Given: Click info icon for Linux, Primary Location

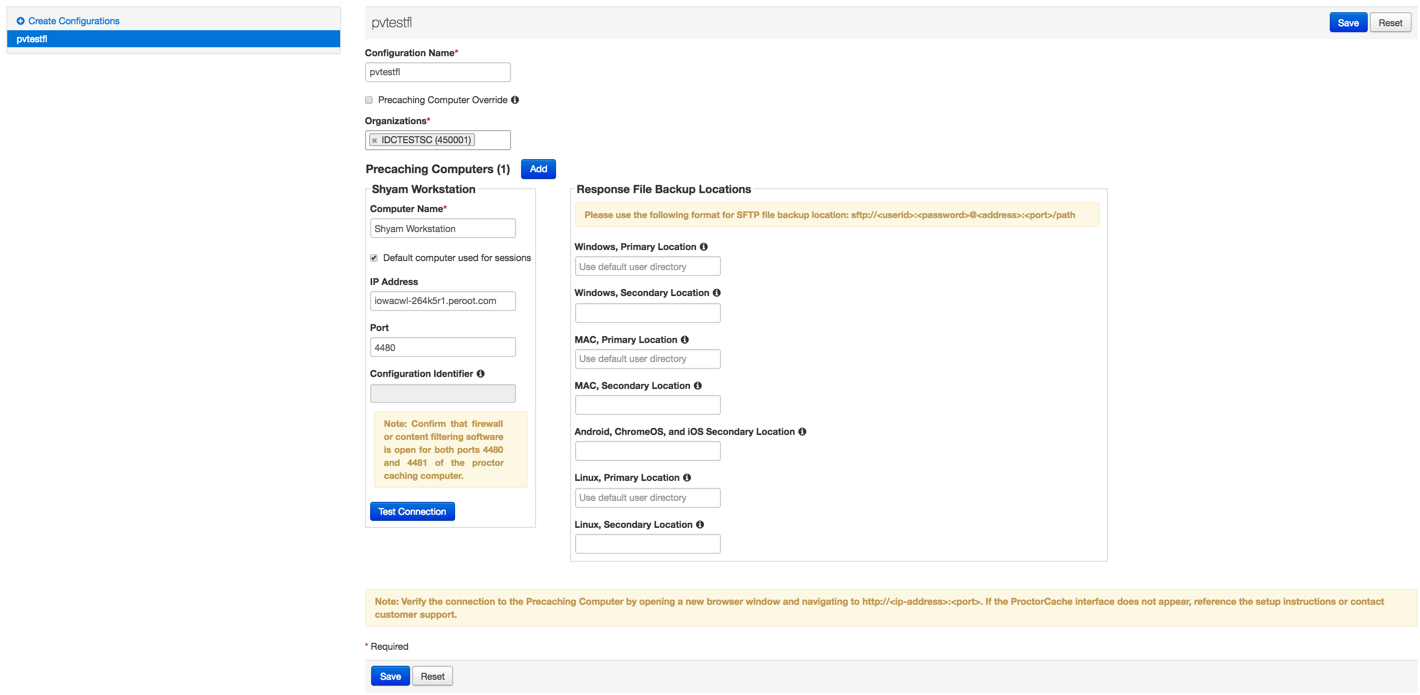Looking at the screenshot, I should 687,478.
